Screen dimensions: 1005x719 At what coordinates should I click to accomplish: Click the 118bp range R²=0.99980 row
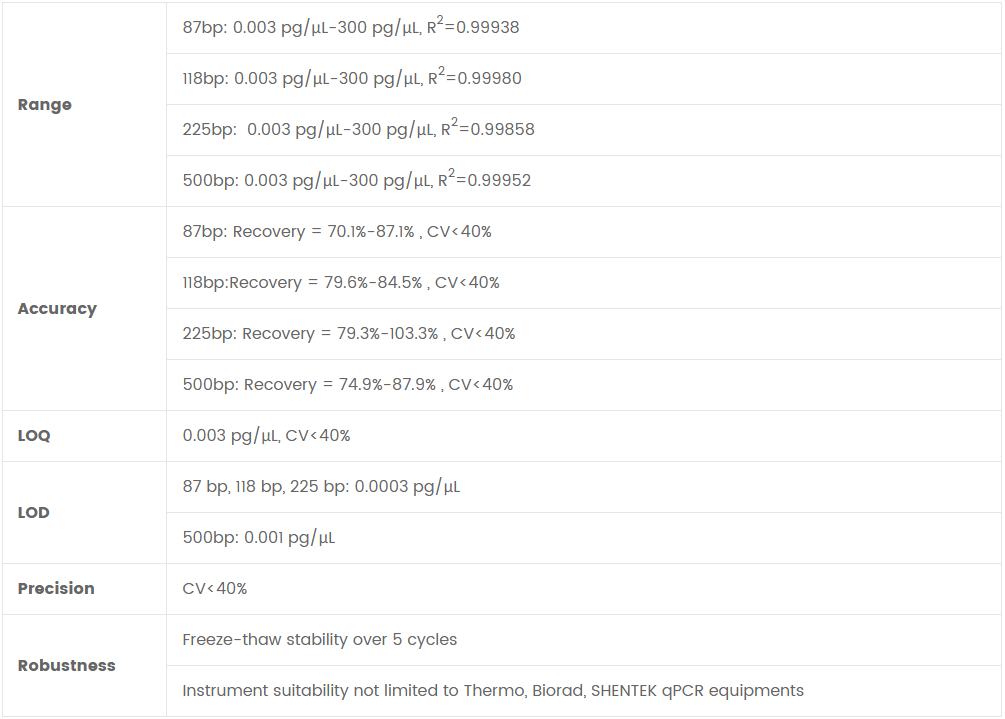click(x=352, y=79)
